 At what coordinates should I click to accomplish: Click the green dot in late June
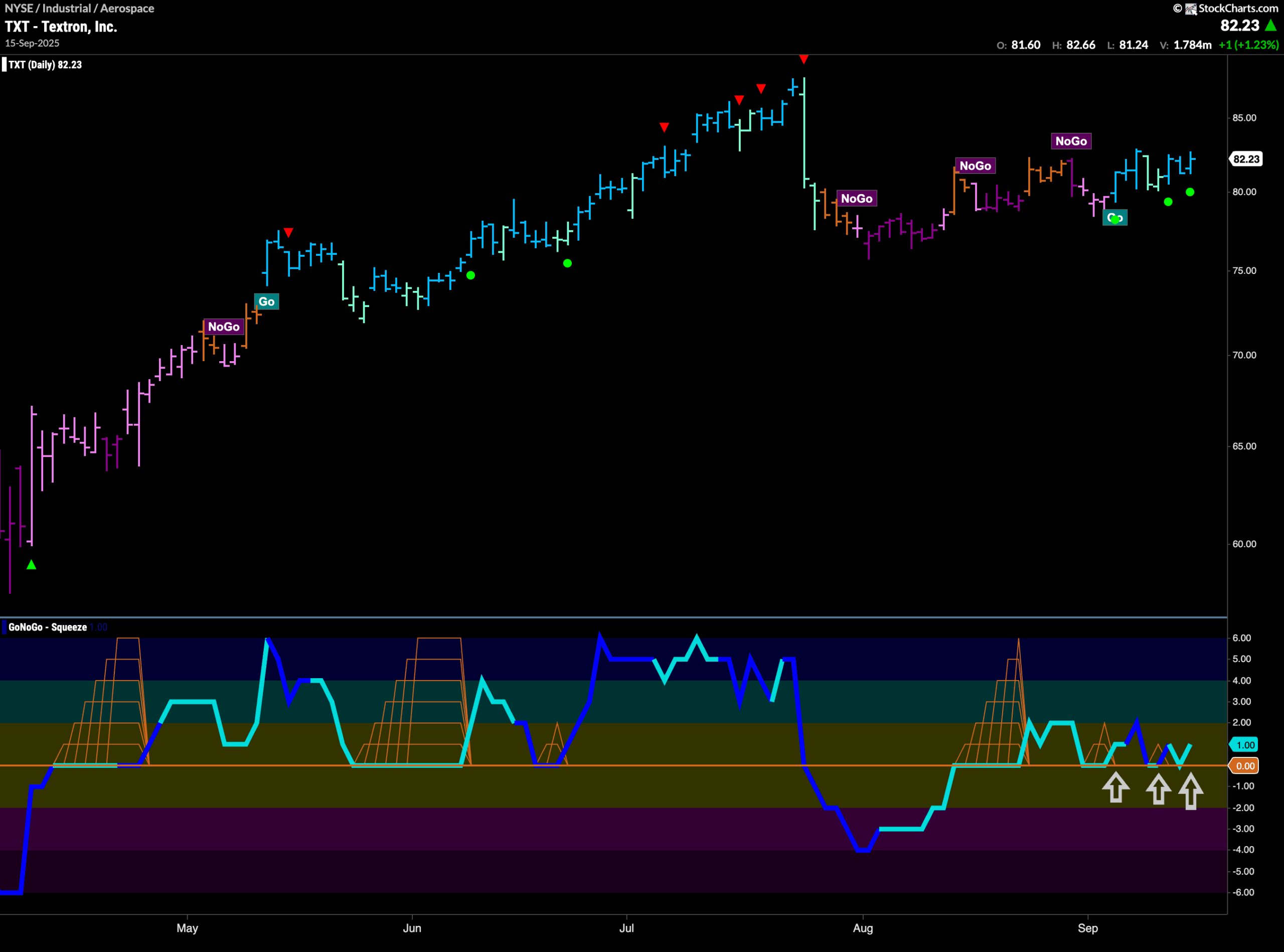point(568,263)
